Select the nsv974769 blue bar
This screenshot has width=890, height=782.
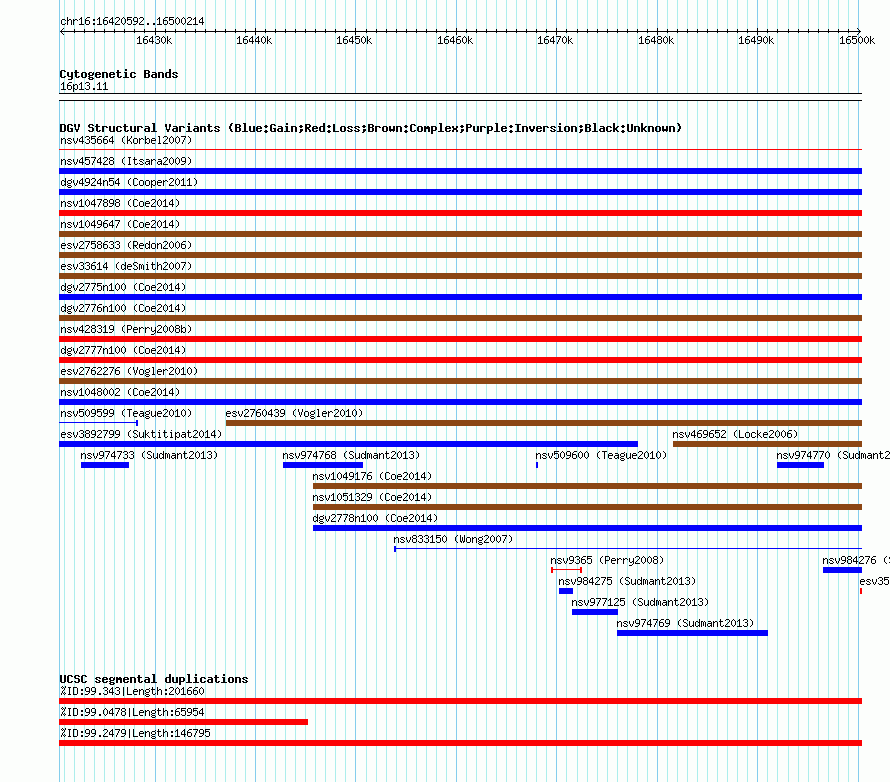(692, 633)
